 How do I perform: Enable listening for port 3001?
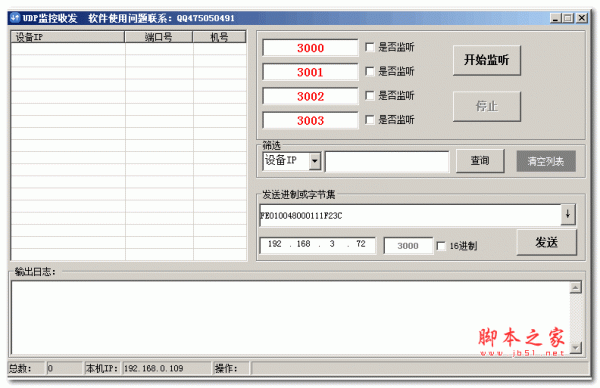370,71
